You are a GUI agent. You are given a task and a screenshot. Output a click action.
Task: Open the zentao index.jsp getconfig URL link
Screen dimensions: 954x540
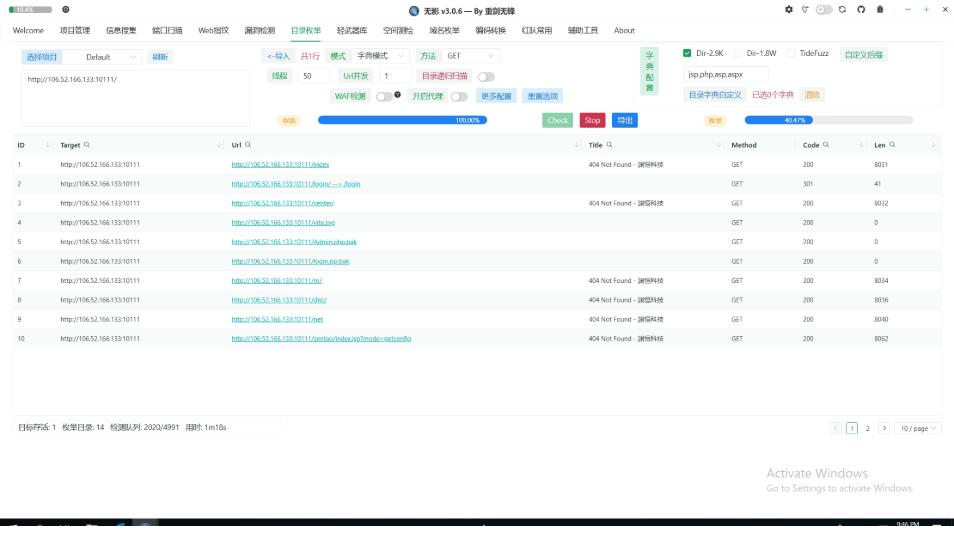[321, 339]
